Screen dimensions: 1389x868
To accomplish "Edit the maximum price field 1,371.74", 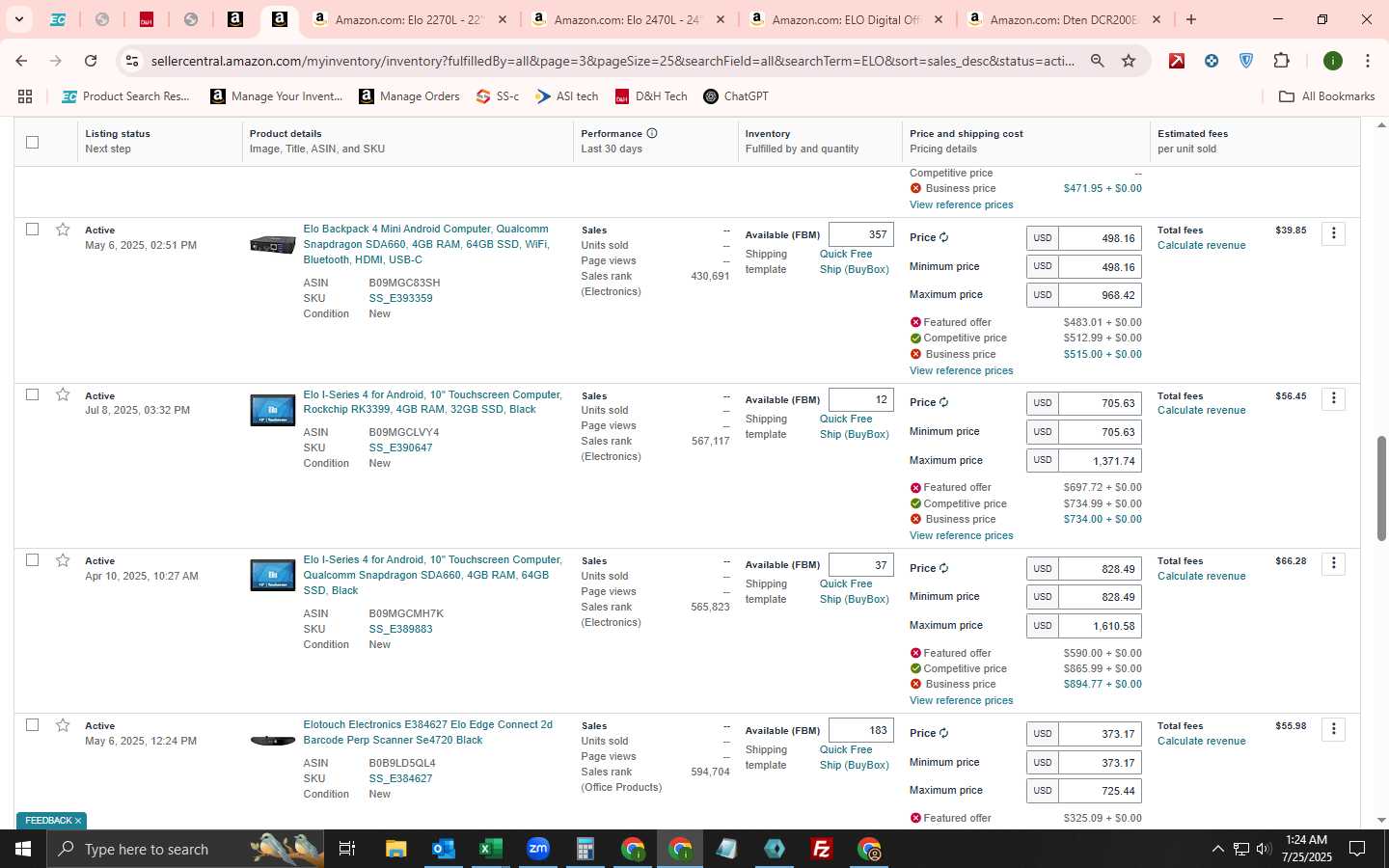I will (x=1100, y=461).
